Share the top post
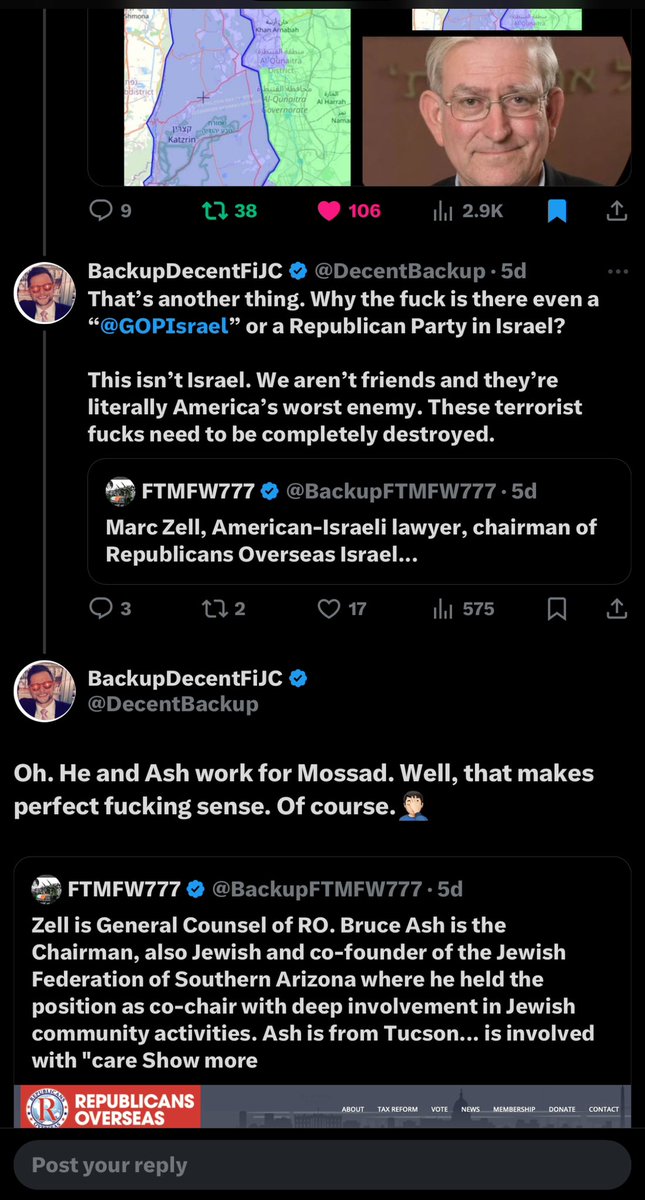645x1200 pixels. [x=617, y=211]
